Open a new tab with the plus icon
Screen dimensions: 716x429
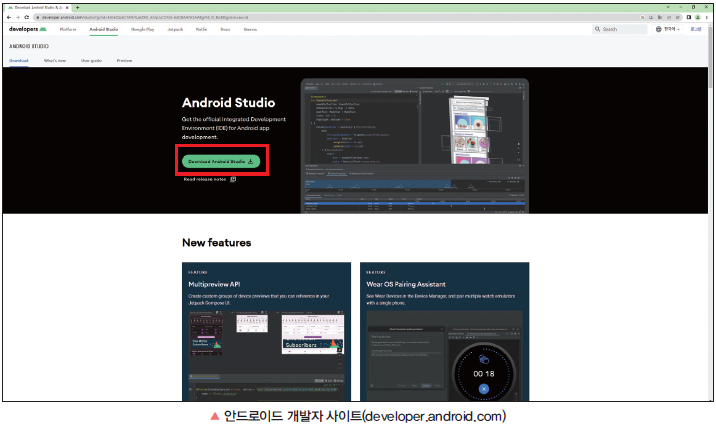click(78, 7)
